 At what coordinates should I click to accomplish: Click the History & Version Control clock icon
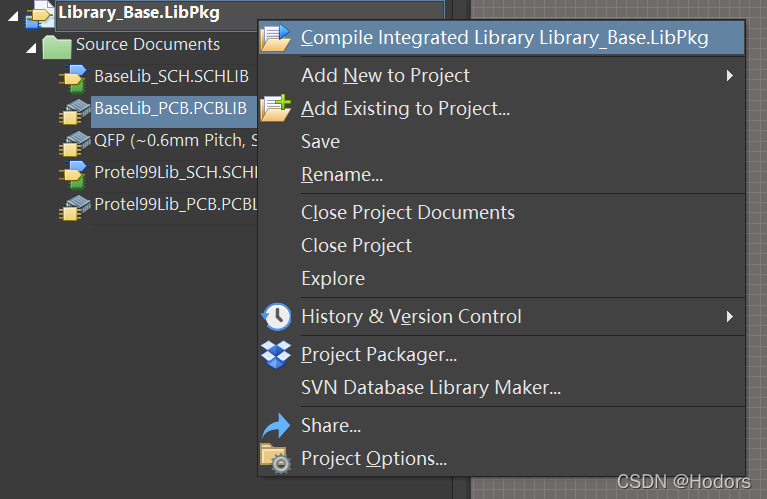point(276,317)
